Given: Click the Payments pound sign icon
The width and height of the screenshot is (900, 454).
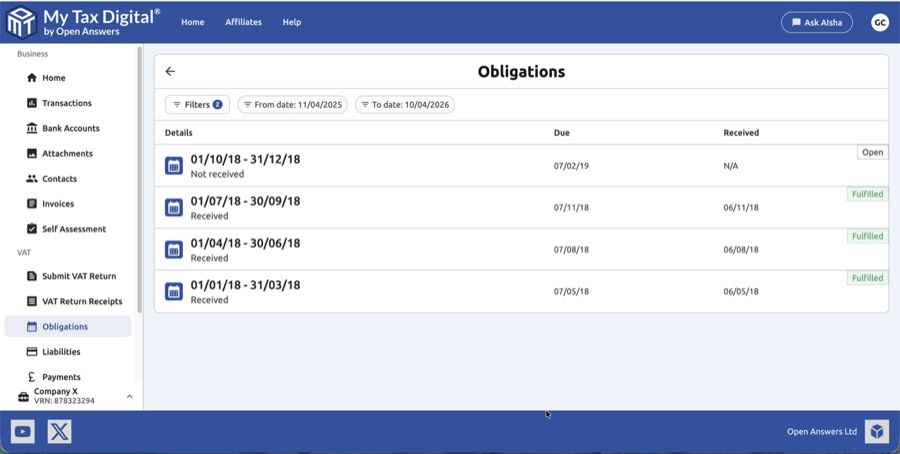Looking at the screenshot, I should 32,377.
